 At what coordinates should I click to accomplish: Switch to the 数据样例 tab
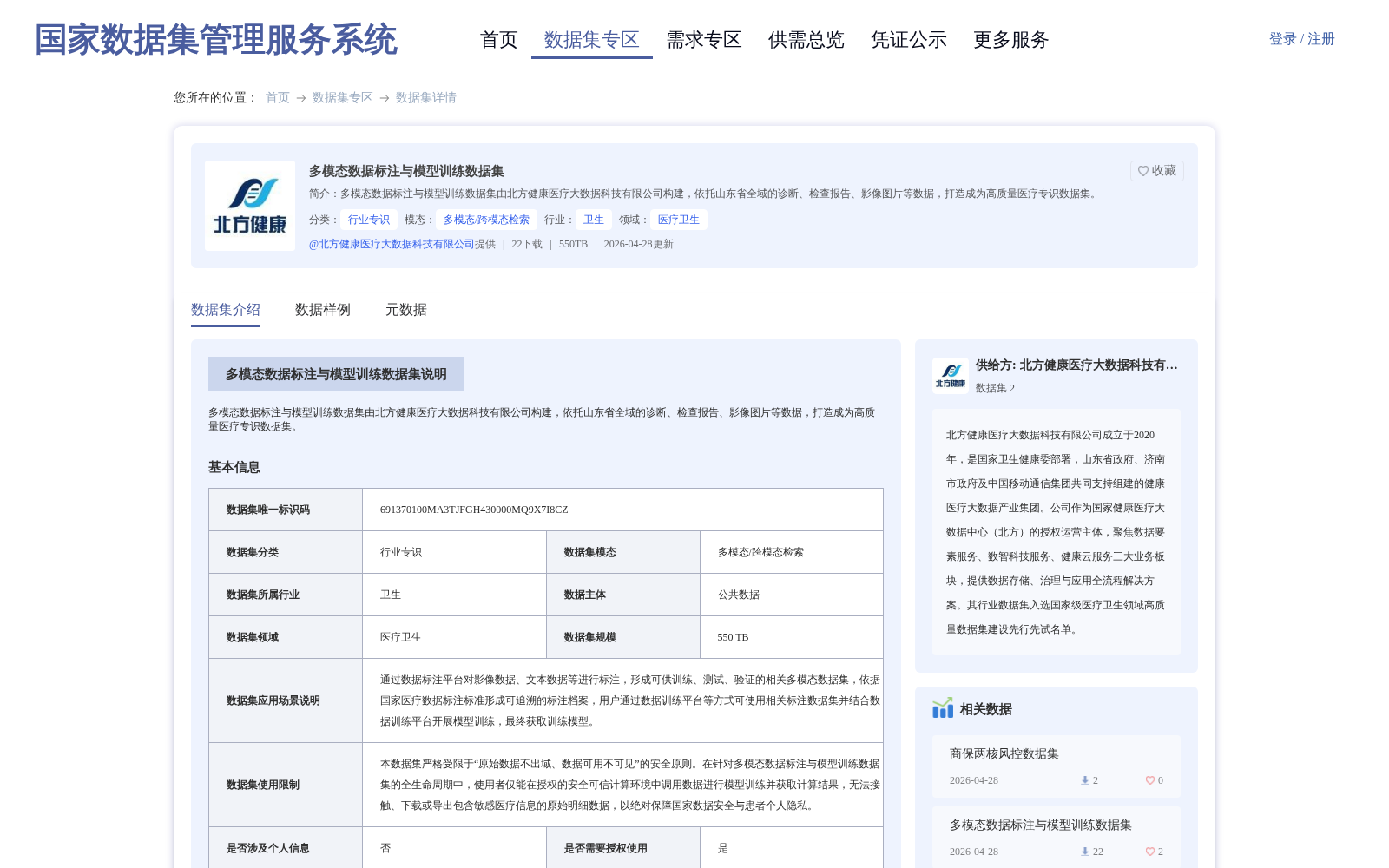pos(323,310)
